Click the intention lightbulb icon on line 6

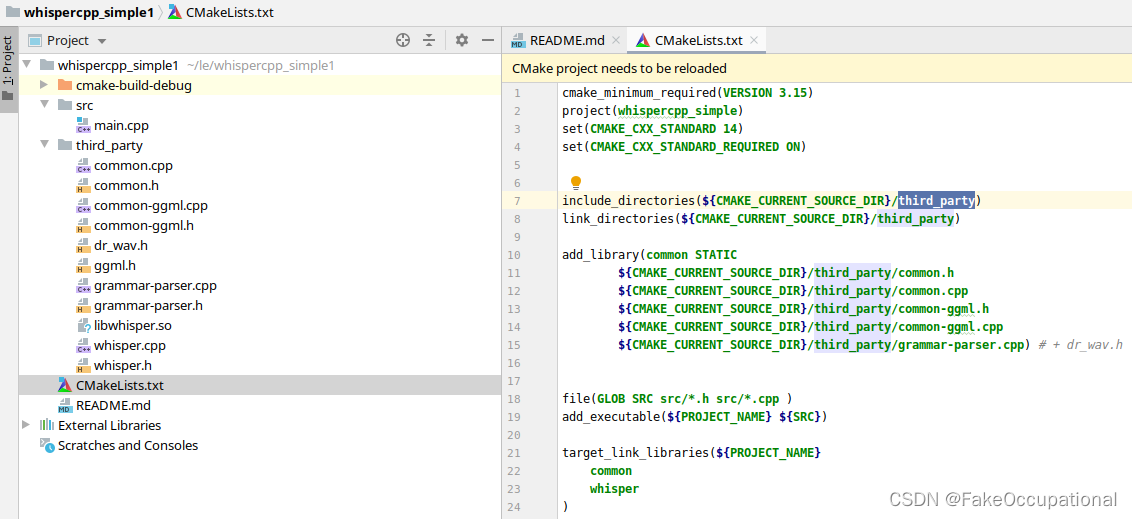click(x=575, y=182)
